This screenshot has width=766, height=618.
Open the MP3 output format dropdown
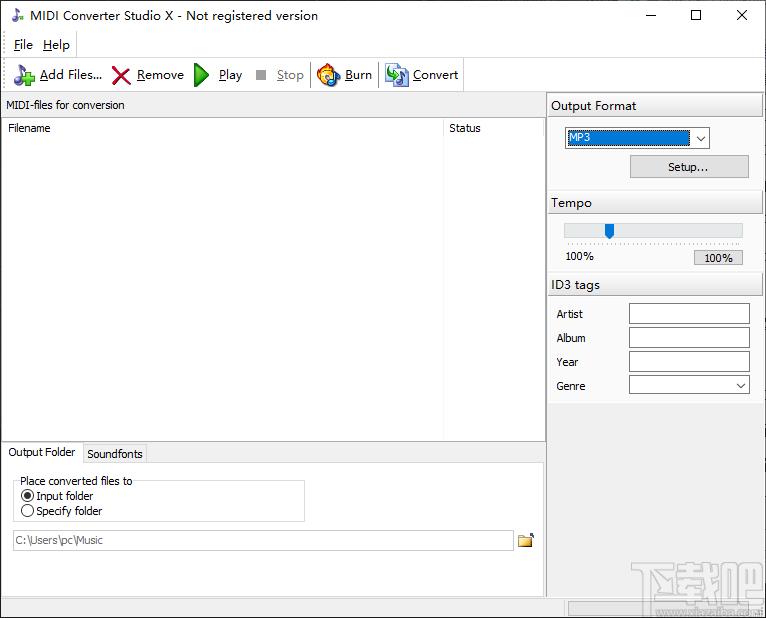pos(701,138)
